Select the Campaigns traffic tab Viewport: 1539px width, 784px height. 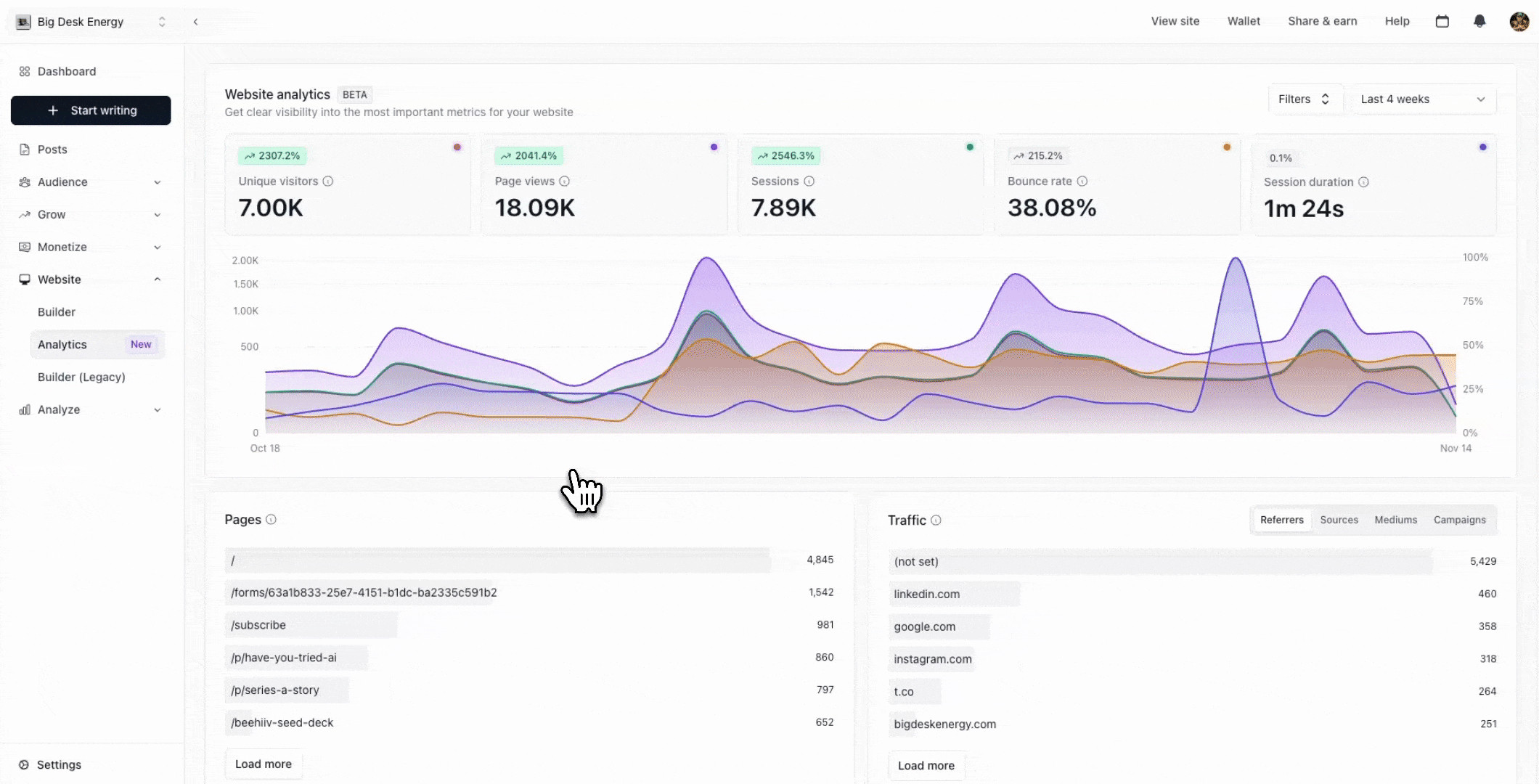tap(1459, 520)
